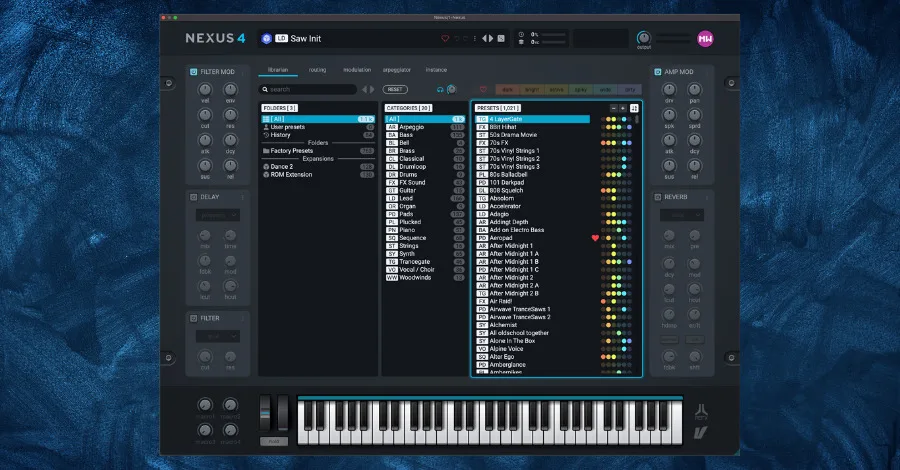Image resolution: width=900 pixels, height=470 pixels.
Task: Open the Filter type dropdown
Action: 218,336
